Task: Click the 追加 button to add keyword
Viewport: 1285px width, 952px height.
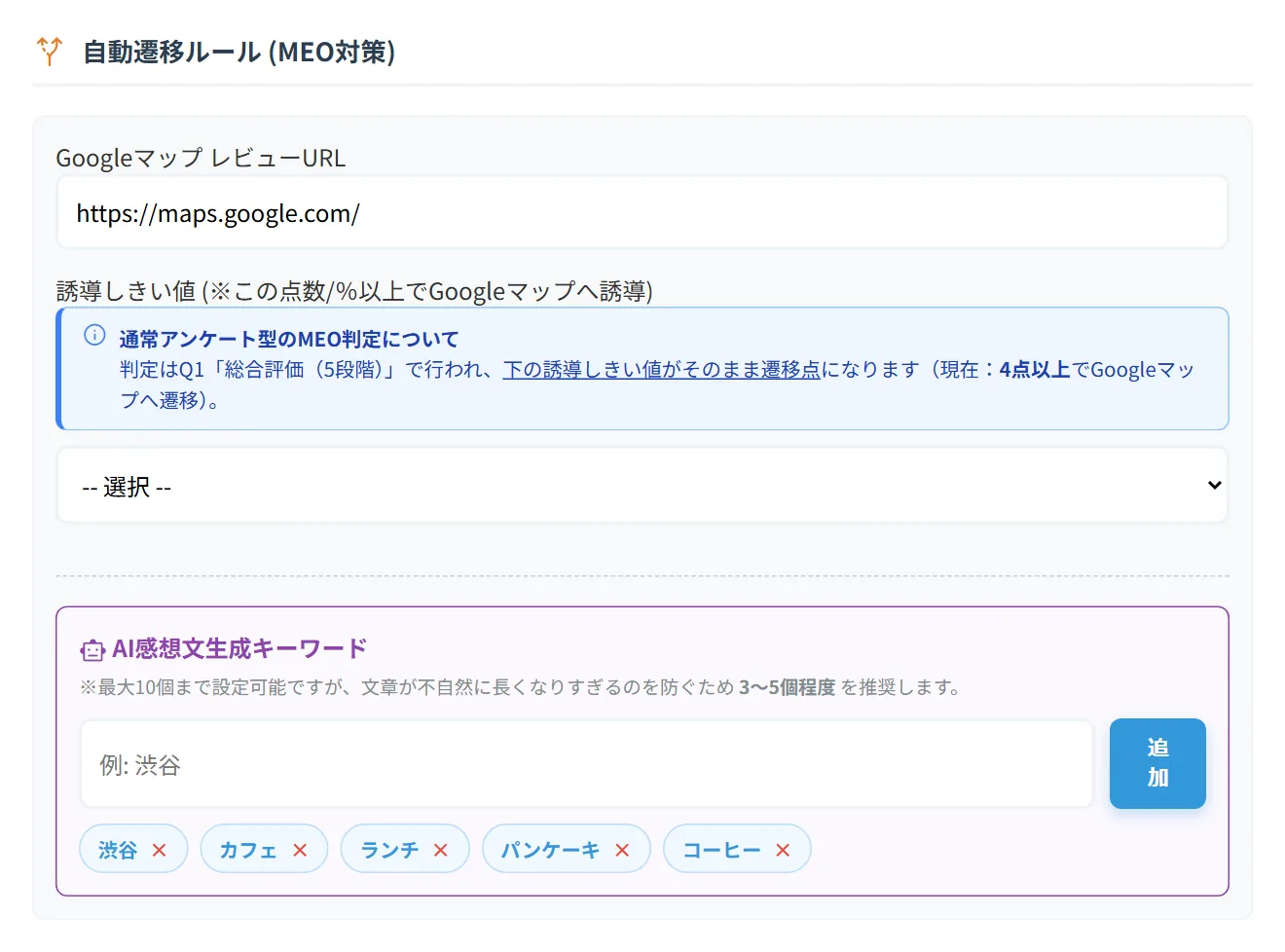Action: 1157,763
